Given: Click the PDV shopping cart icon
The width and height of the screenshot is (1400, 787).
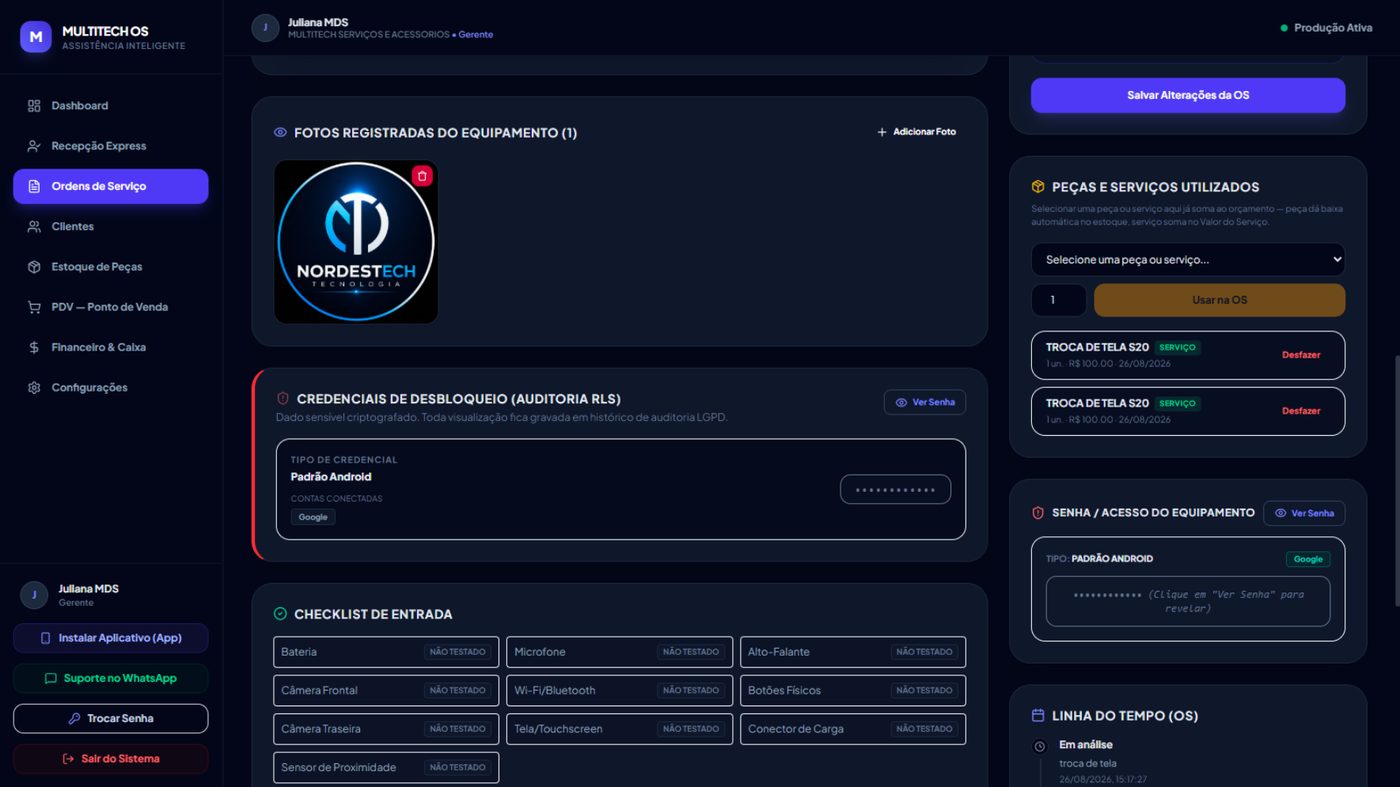Looking at the screenshot, I should point(34,307).
